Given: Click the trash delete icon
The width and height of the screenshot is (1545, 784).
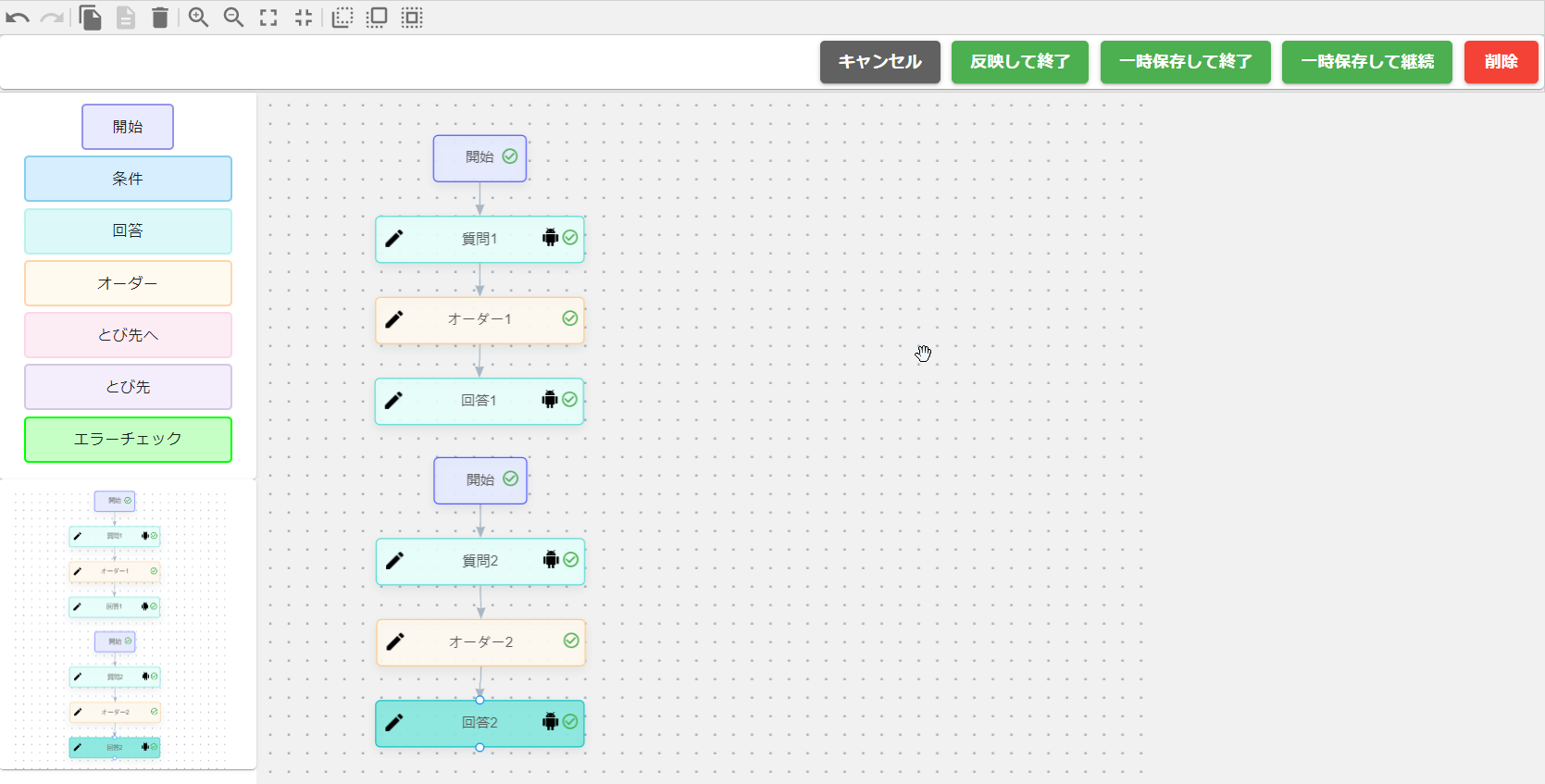Looking at the screenshot, I should tap(160, 18).
